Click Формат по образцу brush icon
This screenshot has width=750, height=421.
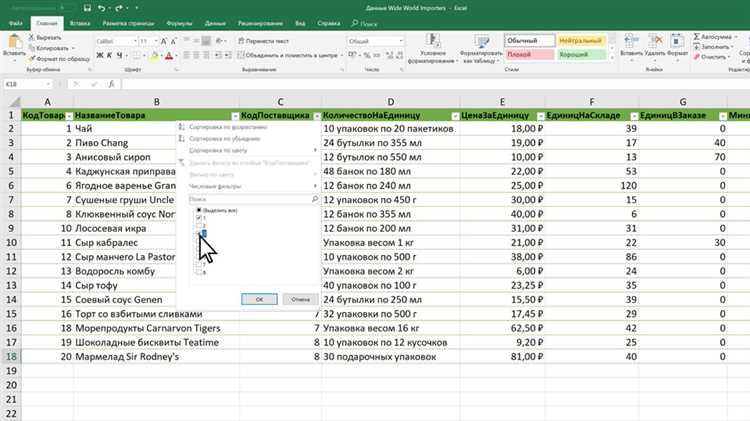(32, 59)
